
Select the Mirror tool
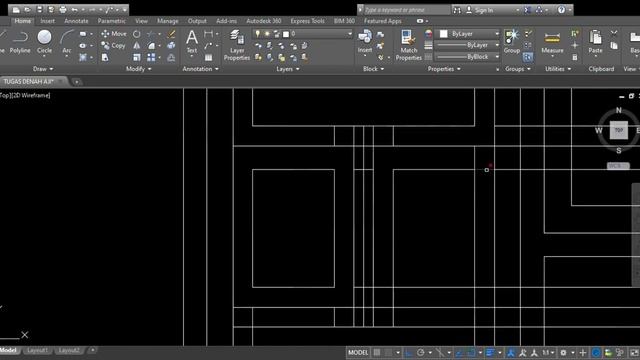(x=137, y=46)
